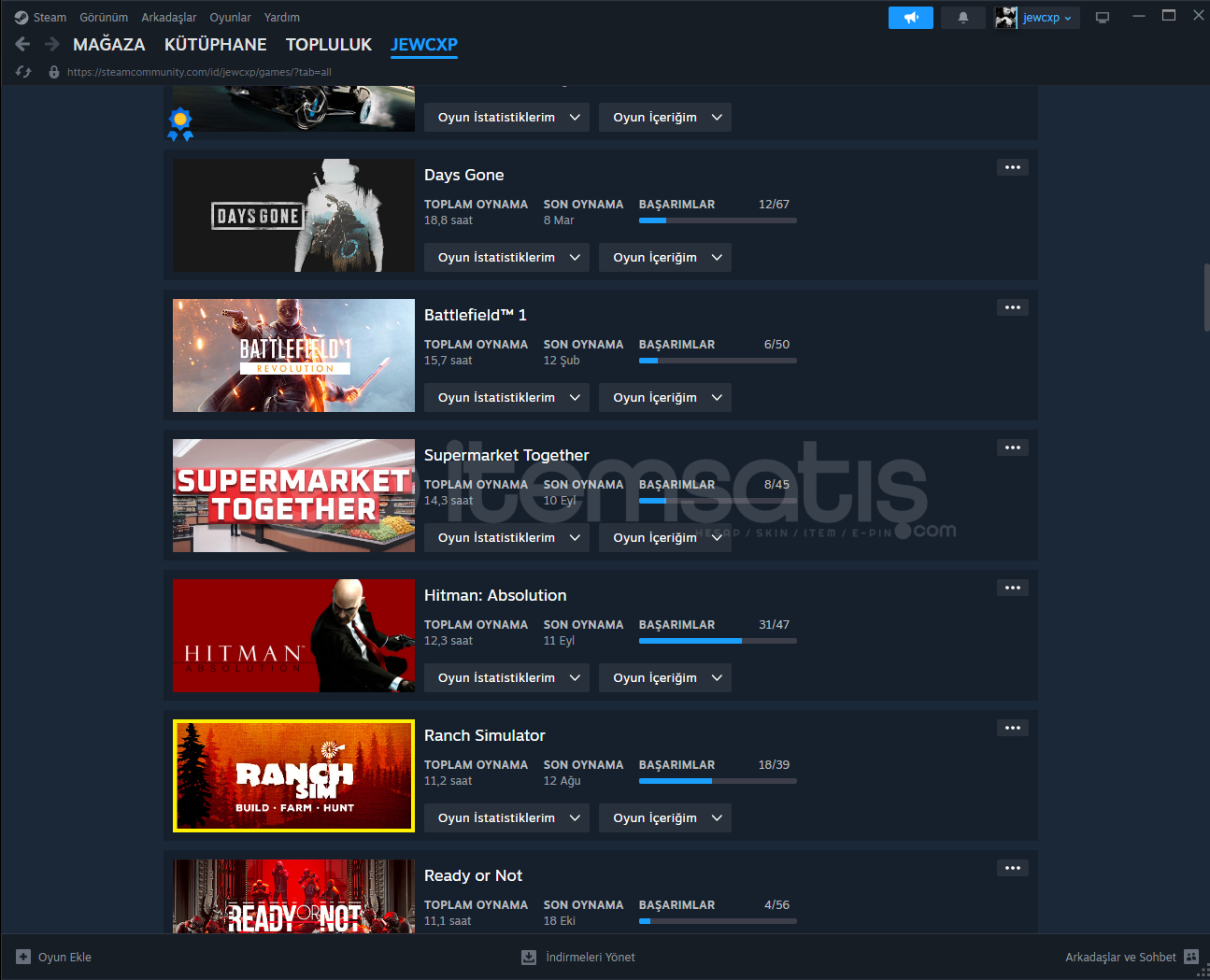Image resolution: width=1210 pixels, height=980 pixels.
Task: Click the plus icon for Oyun Ekle
Action: coord(23,957)
